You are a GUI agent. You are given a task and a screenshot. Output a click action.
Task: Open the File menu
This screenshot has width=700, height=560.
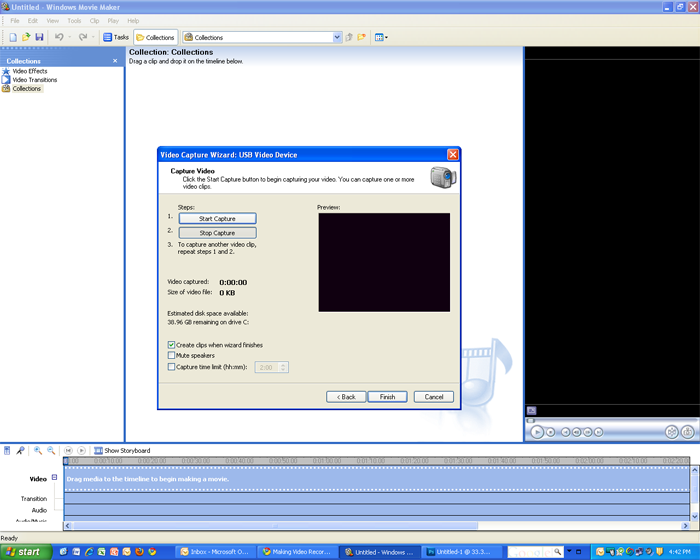(15, 21)
